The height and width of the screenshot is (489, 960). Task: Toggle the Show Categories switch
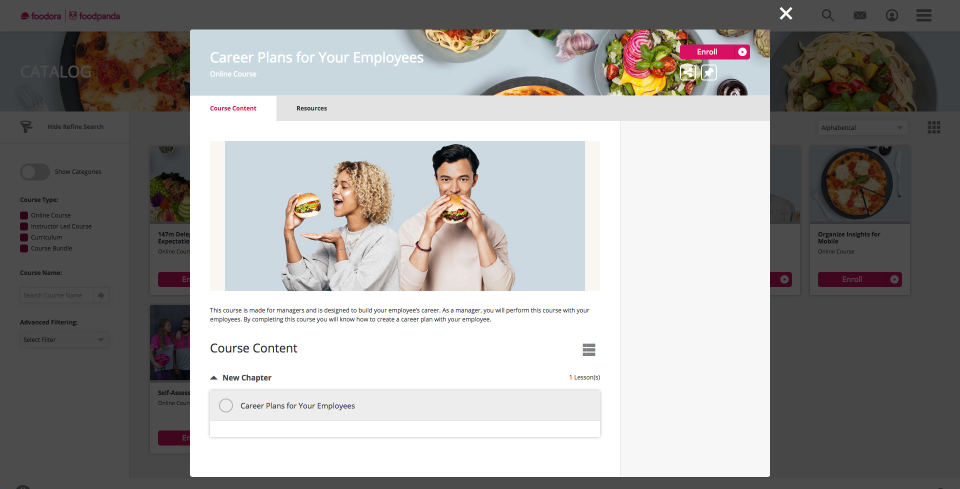click(x=34, y=172)
